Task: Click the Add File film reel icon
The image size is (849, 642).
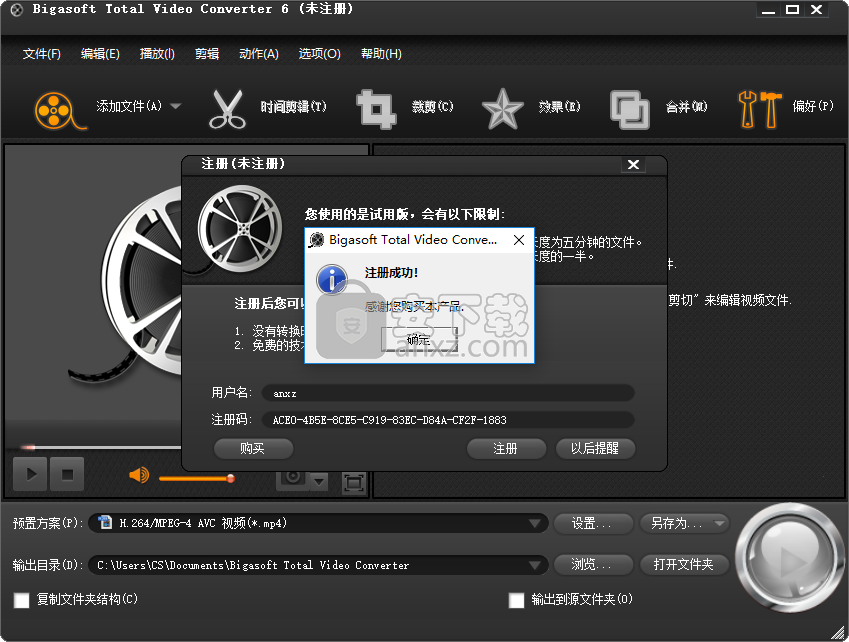Action: (x=60, y=110)
